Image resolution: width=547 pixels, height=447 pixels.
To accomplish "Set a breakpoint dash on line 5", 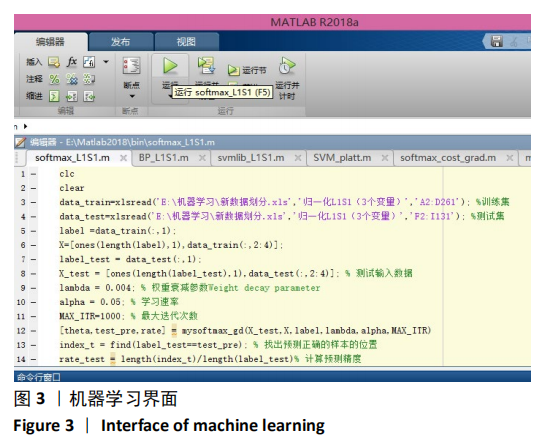I will click(x=33, y=231).
